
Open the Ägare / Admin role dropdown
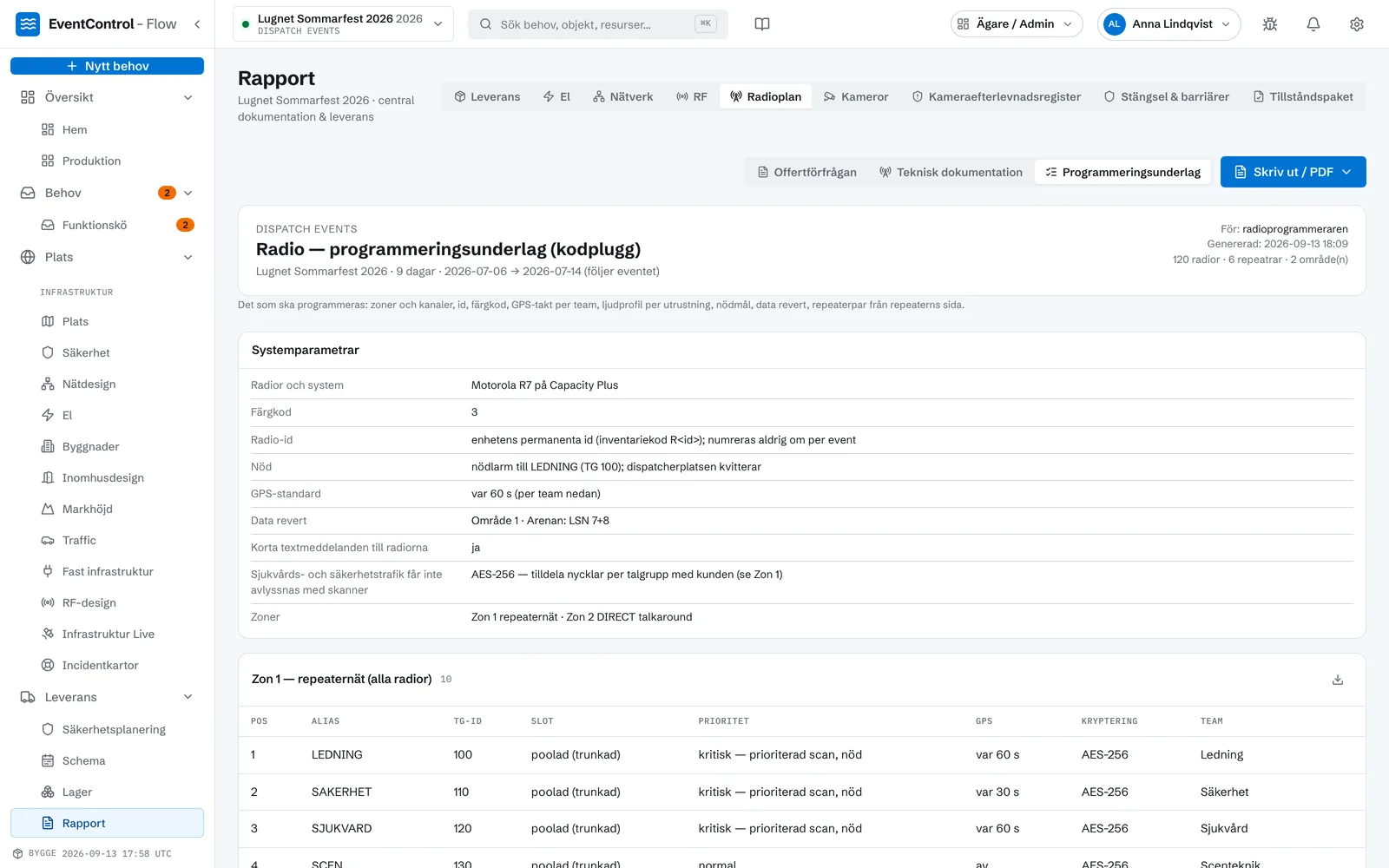click(1017, 24)
